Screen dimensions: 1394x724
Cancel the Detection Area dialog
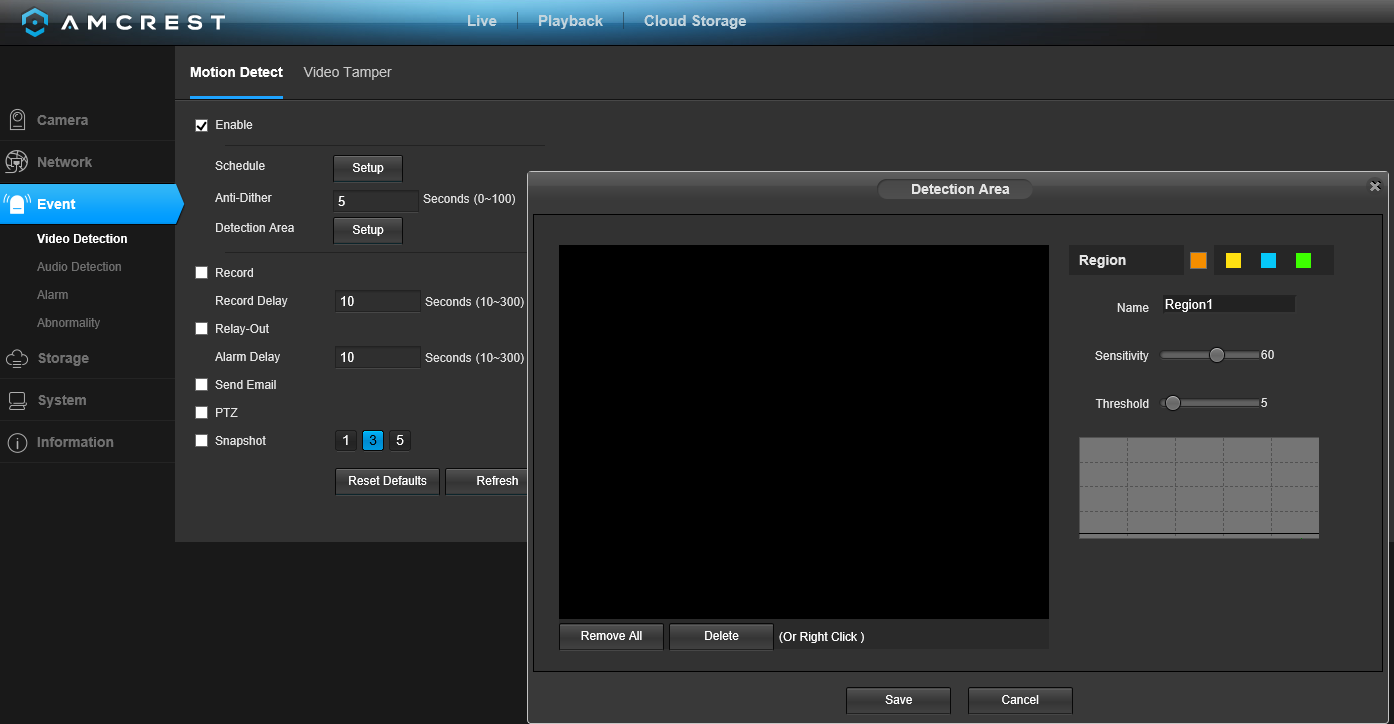point(1020,700)
